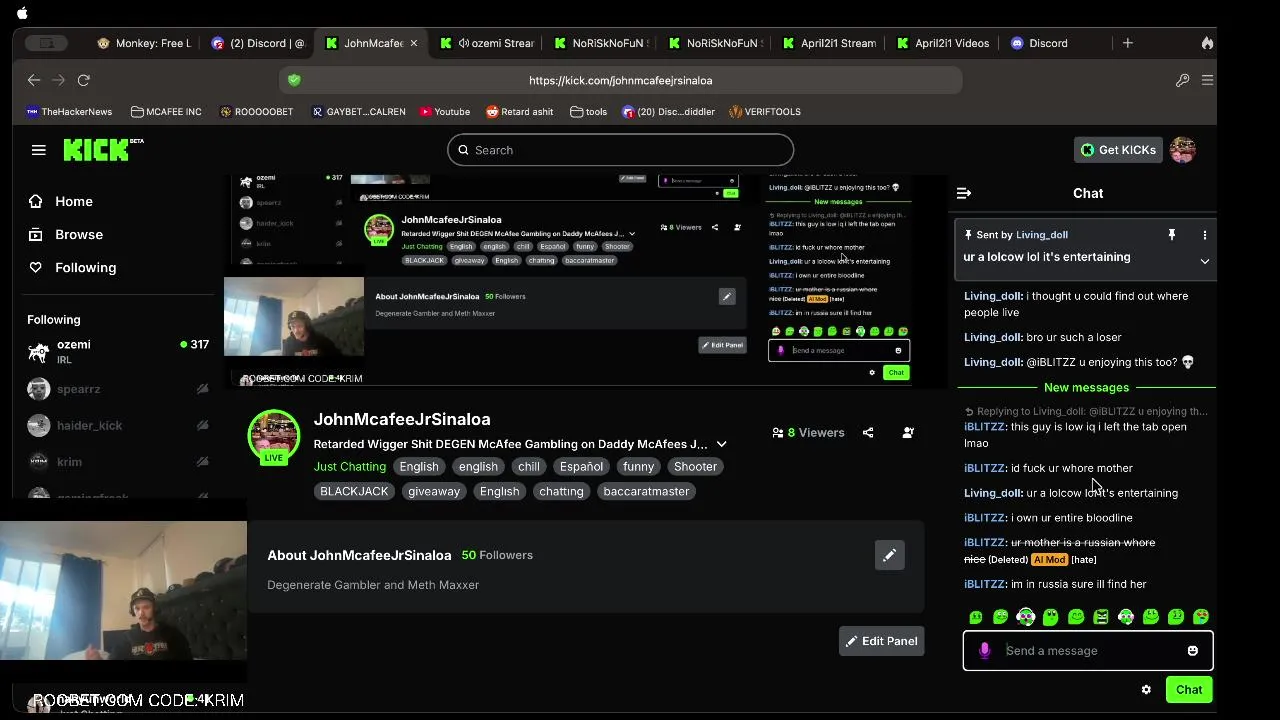
Task: Click the green Chat send button
Action: [1189, 690]
